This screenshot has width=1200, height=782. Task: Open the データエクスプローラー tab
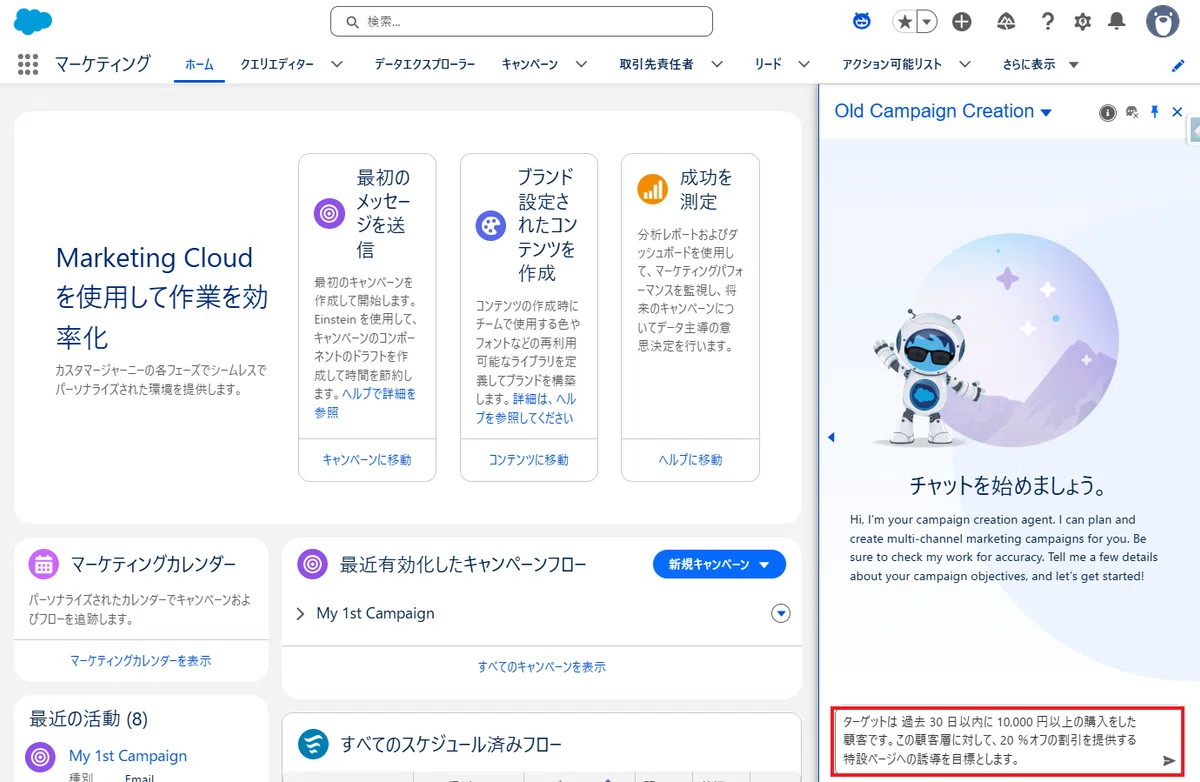coord(425,64)
